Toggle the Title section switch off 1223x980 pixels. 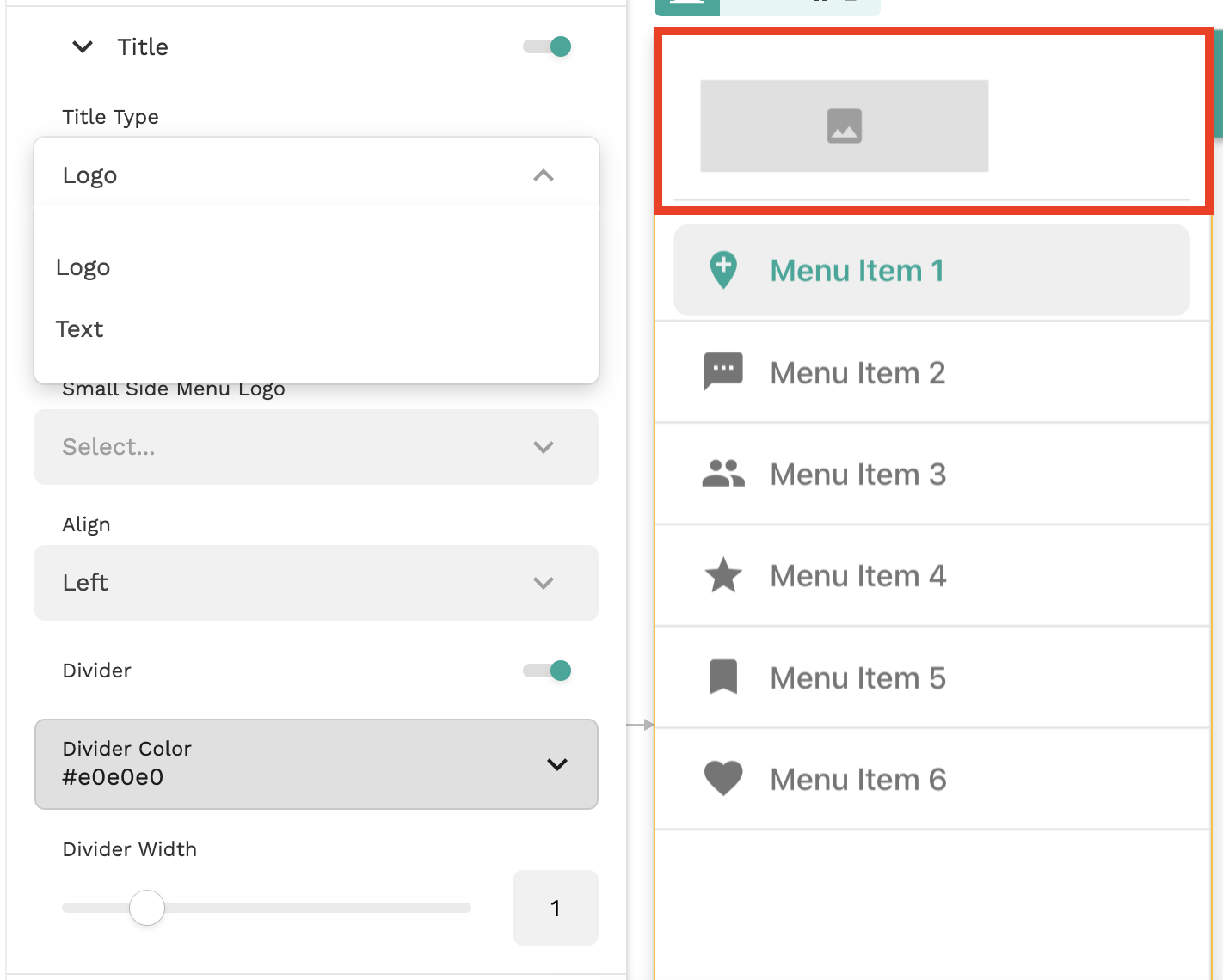click(x=548, y=46)
